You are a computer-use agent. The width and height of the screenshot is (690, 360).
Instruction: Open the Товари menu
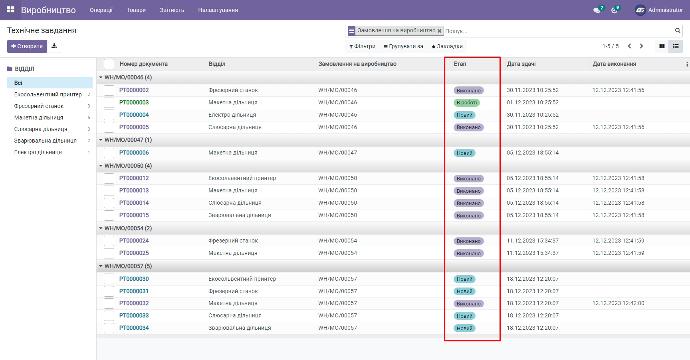[136, 10]
